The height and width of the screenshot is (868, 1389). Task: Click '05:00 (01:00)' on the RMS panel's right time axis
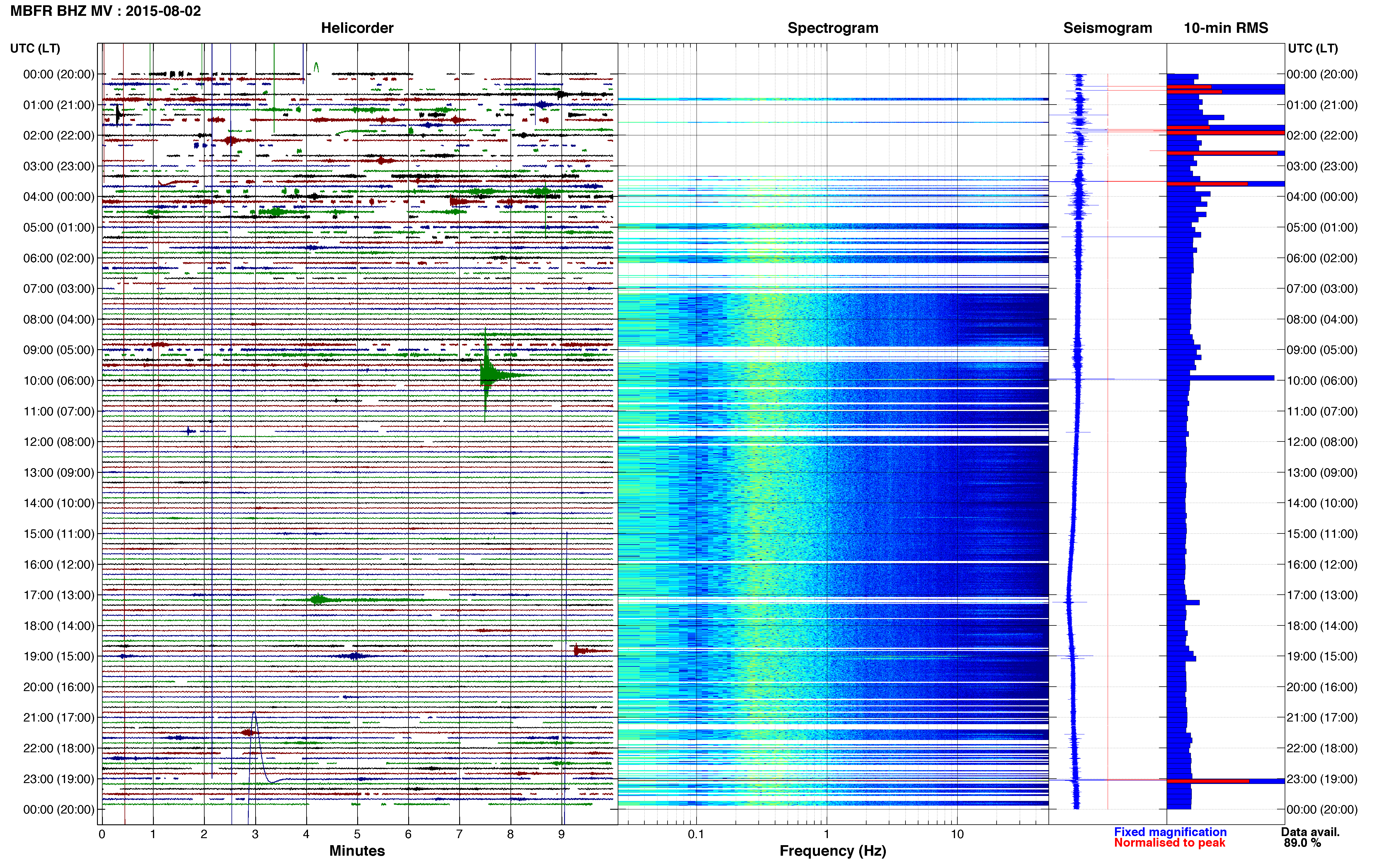tap(1322, 227)
